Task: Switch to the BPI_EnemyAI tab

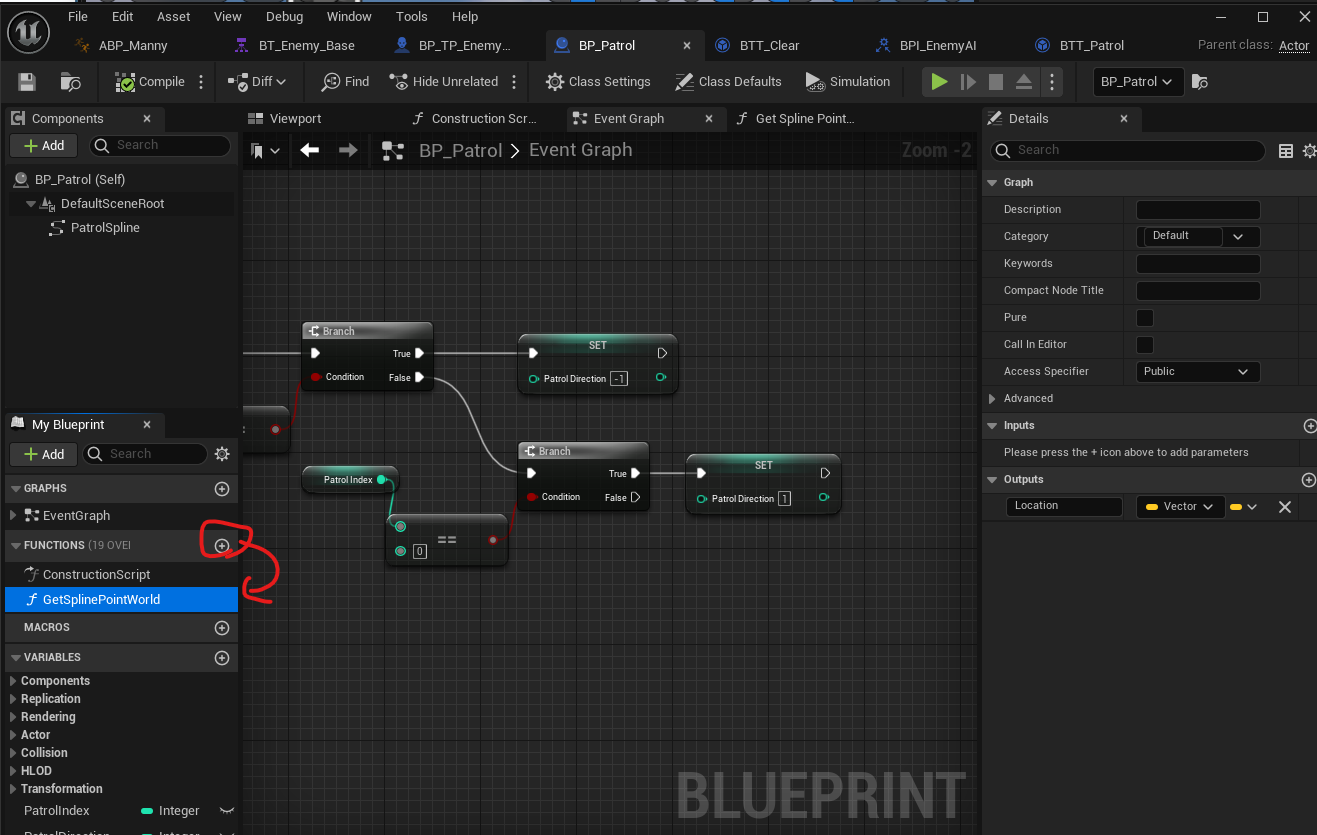Action: (927, 45)
